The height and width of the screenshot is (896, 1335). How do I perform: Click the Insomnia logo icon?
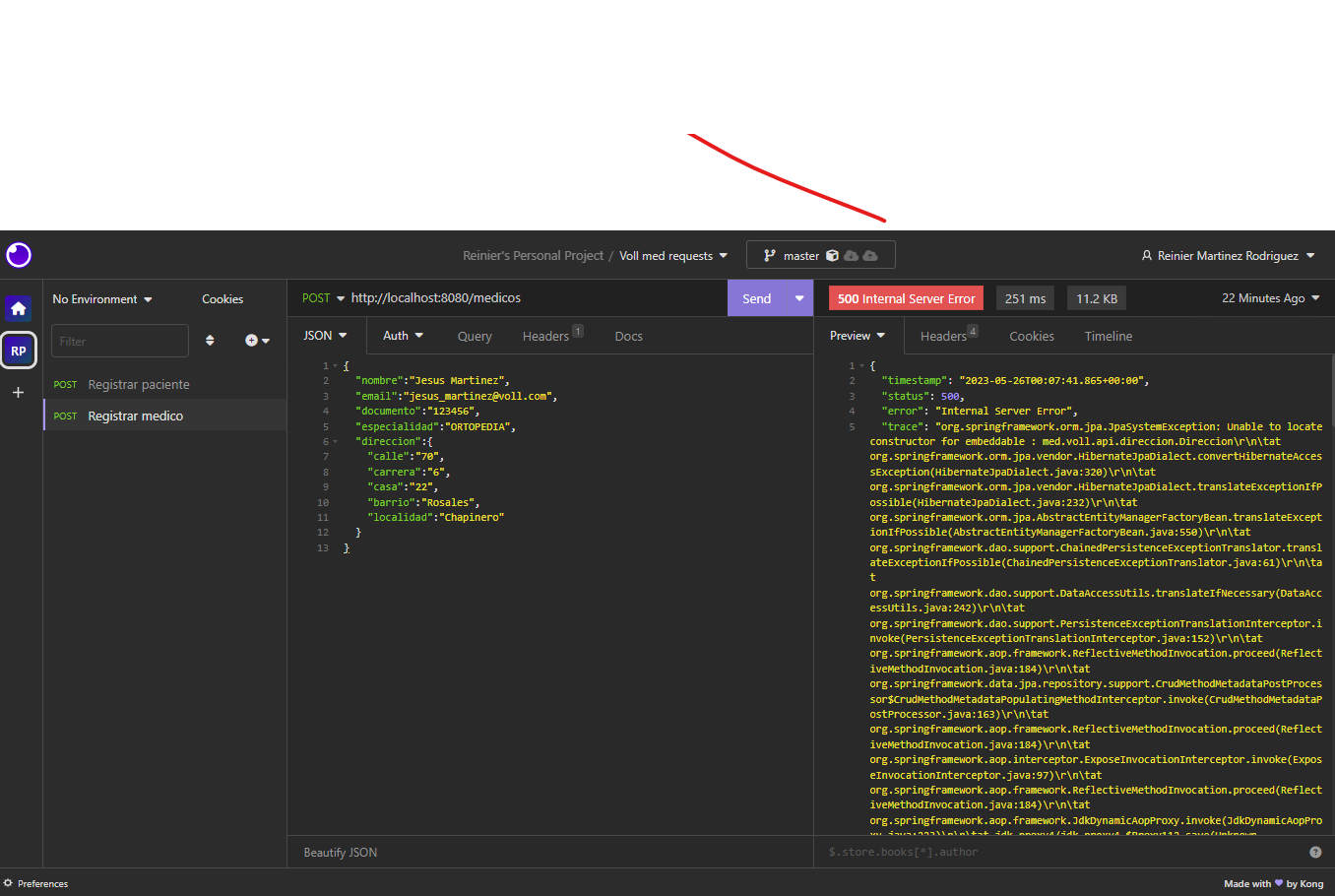pyautogui.click(x=19, y=255)
